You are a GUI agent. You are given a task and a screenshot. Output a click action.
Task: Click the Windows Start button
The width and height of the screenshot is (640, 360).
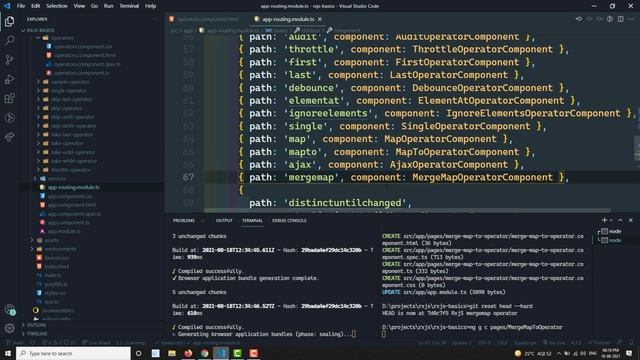pyautogui.click(x=8, y=353)
